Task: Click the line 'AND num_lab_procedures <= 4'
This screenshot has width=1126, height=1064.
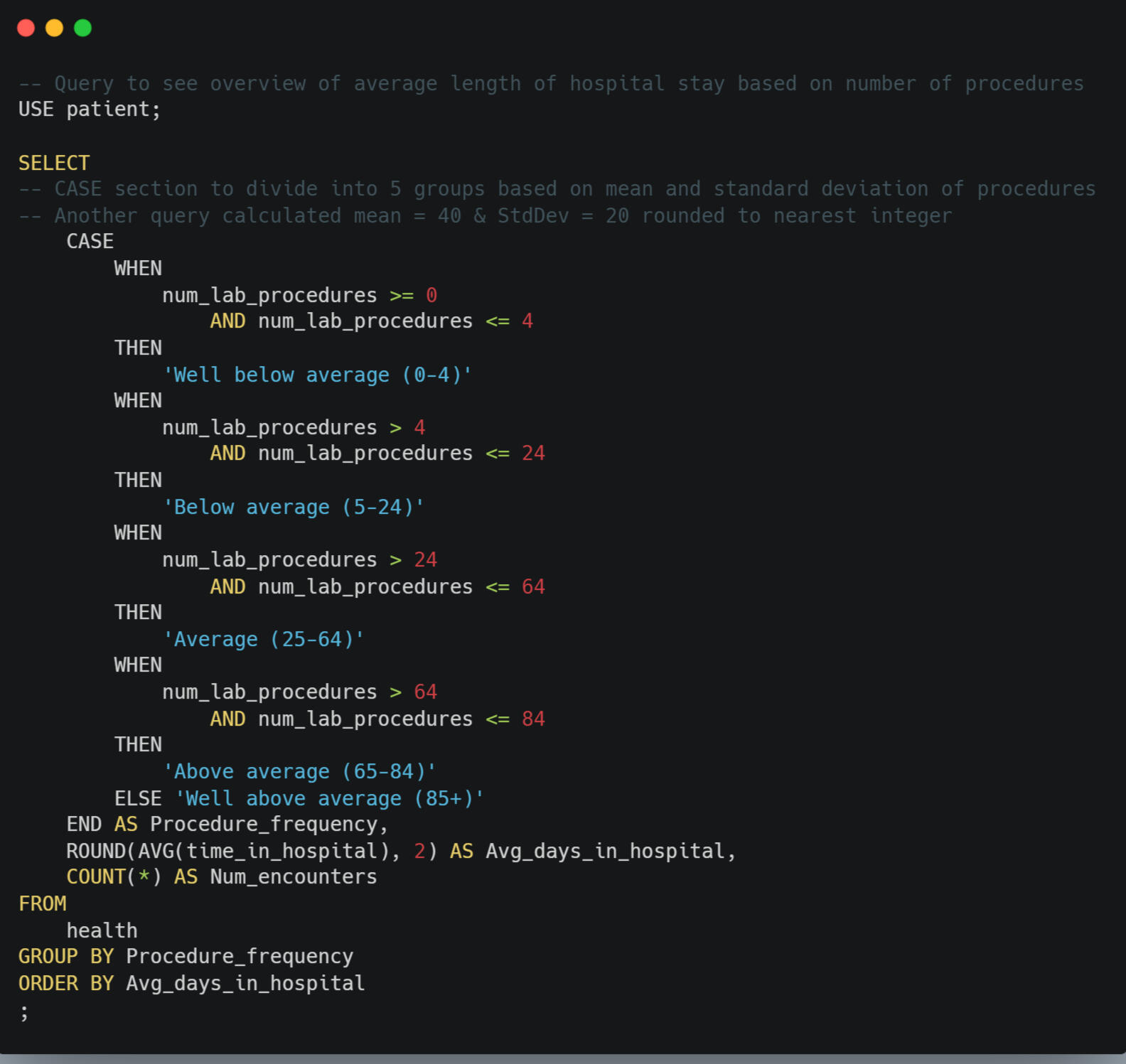Action: (x=372, y=321)
